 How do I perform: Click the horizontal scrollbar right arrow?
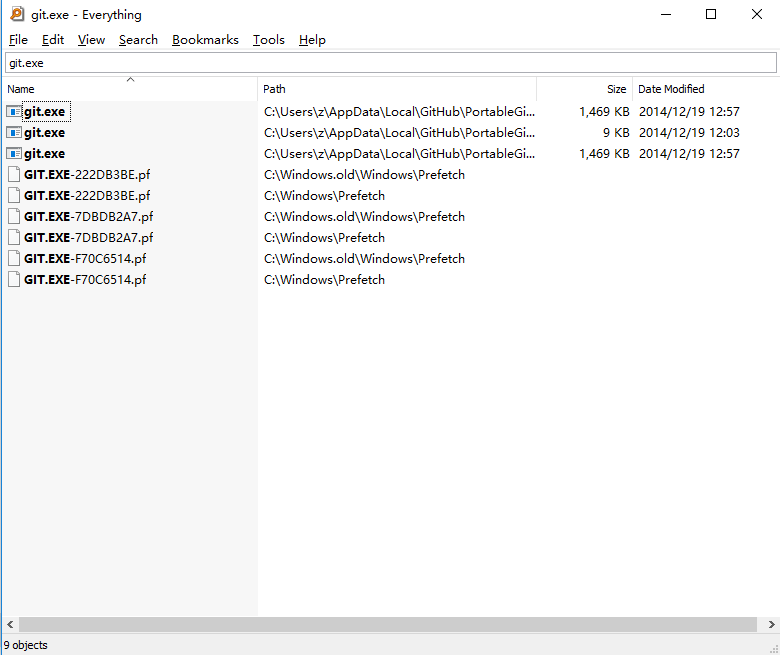coord(771,624)
